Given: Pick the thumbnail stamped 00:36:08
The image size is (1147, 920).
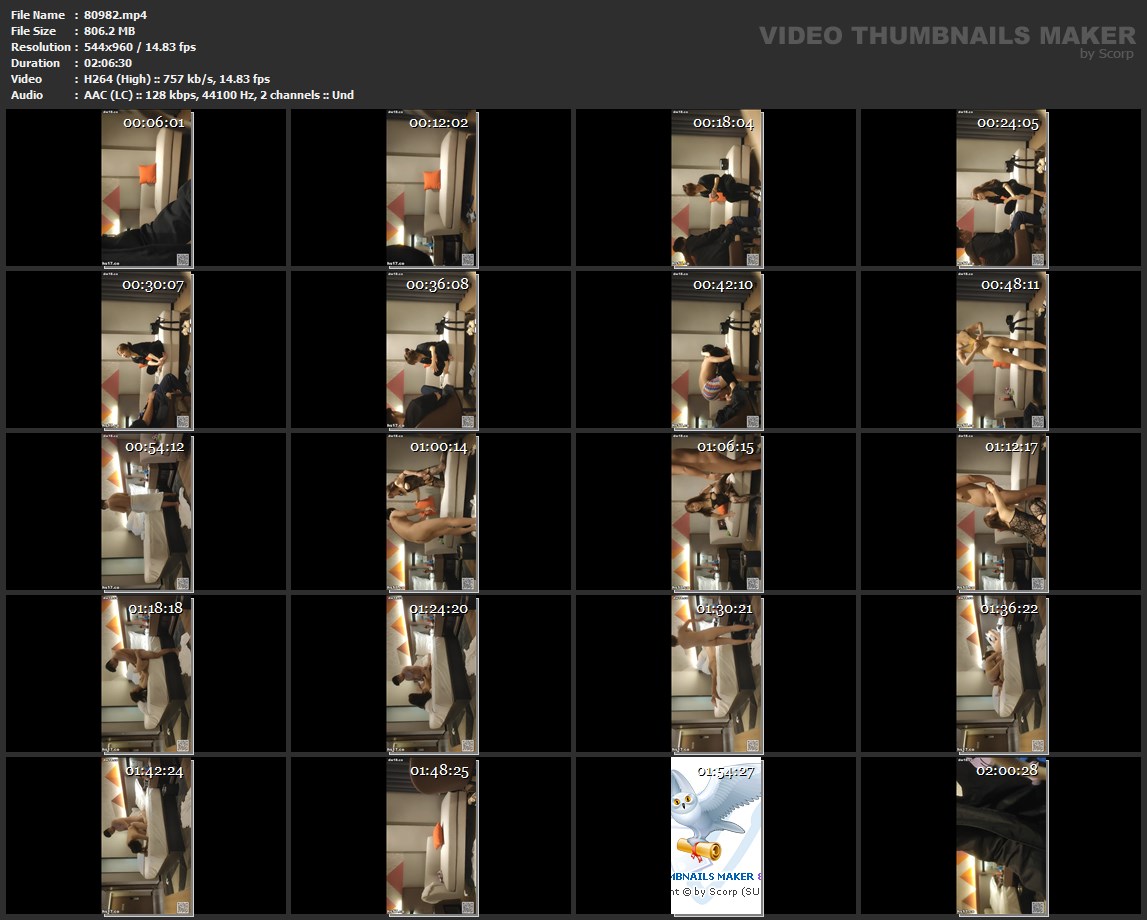Looking at the screenshot, I should click(x=432, y=350).
